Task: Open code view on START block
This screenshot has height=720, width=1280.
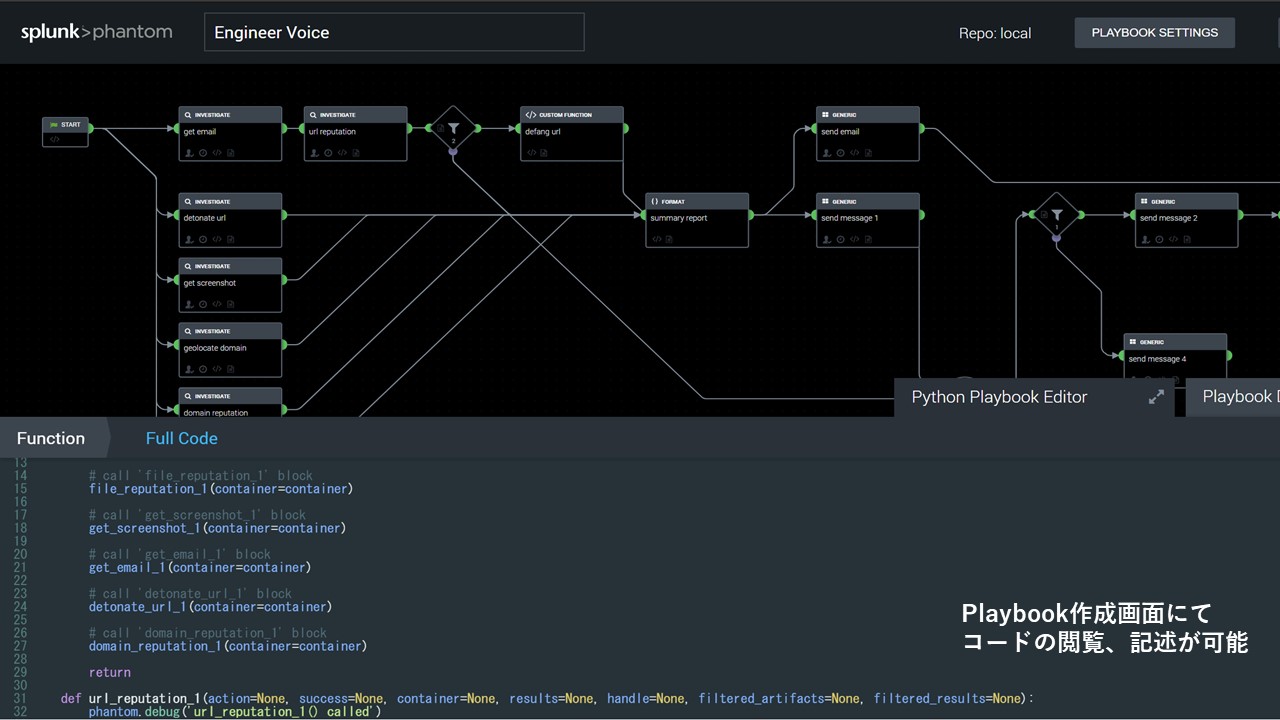Action: tap(55, 139)
